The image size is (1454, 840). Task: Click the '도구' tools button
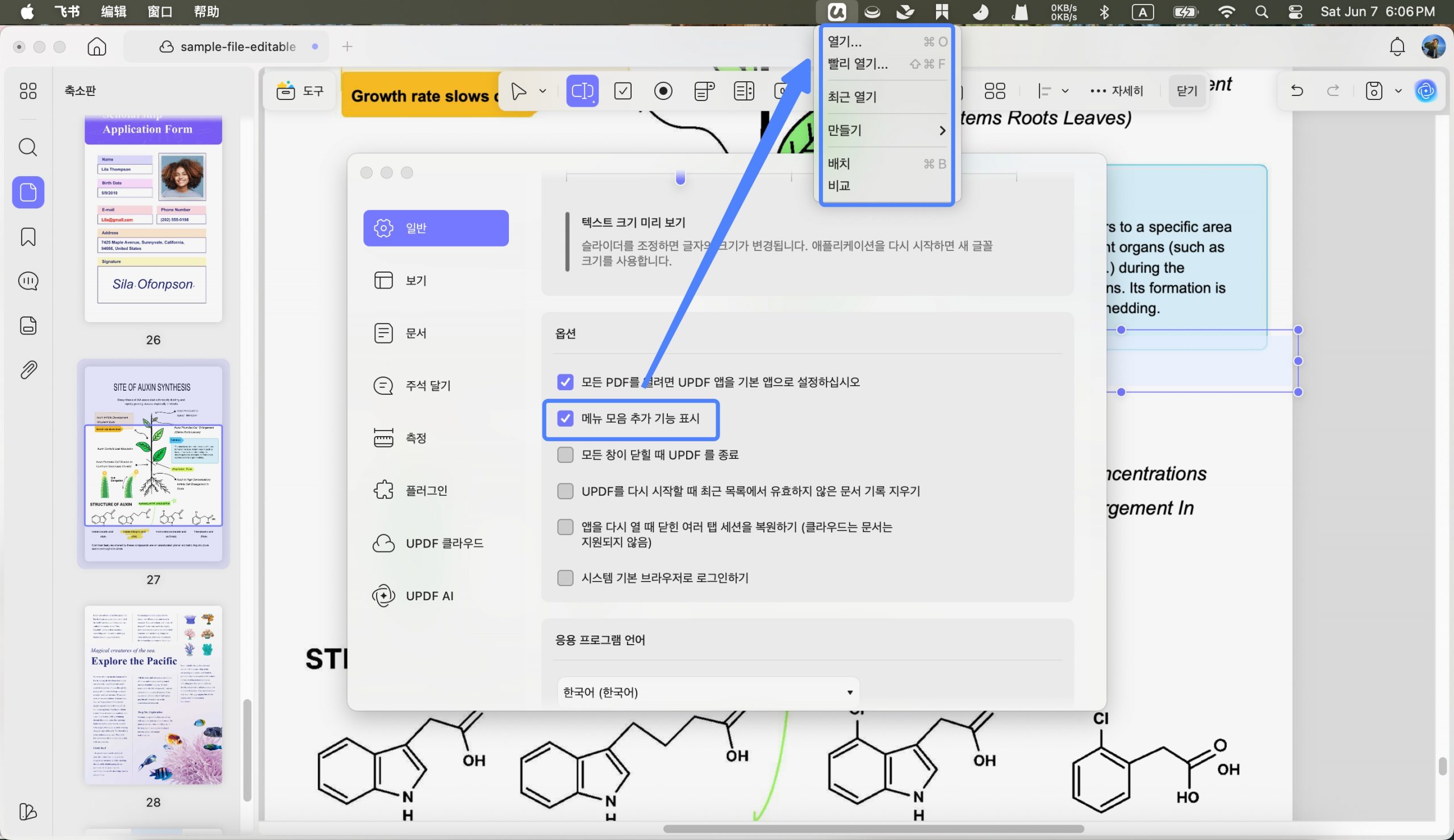(300, 91)
